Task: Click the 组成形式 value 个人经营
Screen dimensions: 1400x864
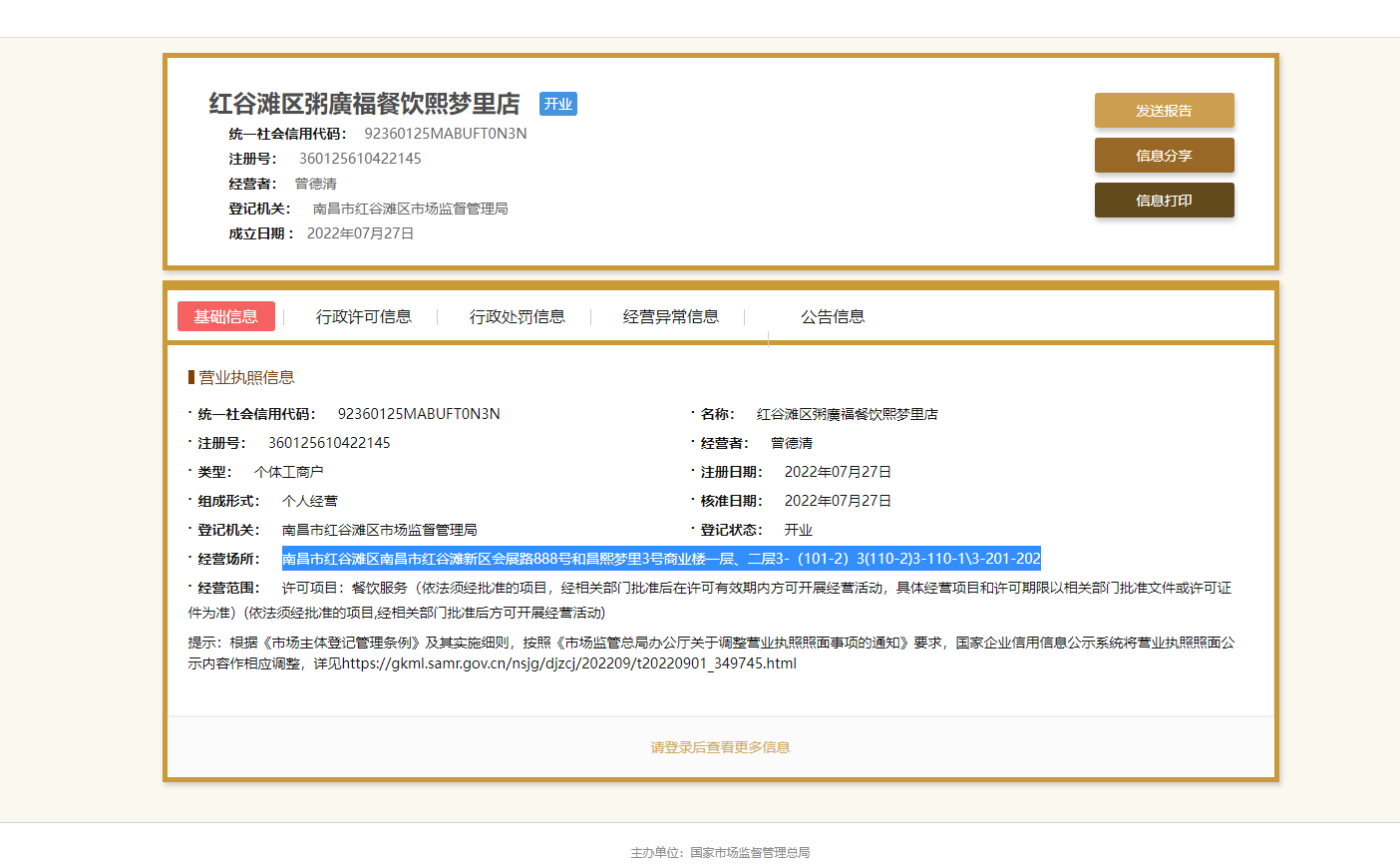Action: 310,501
